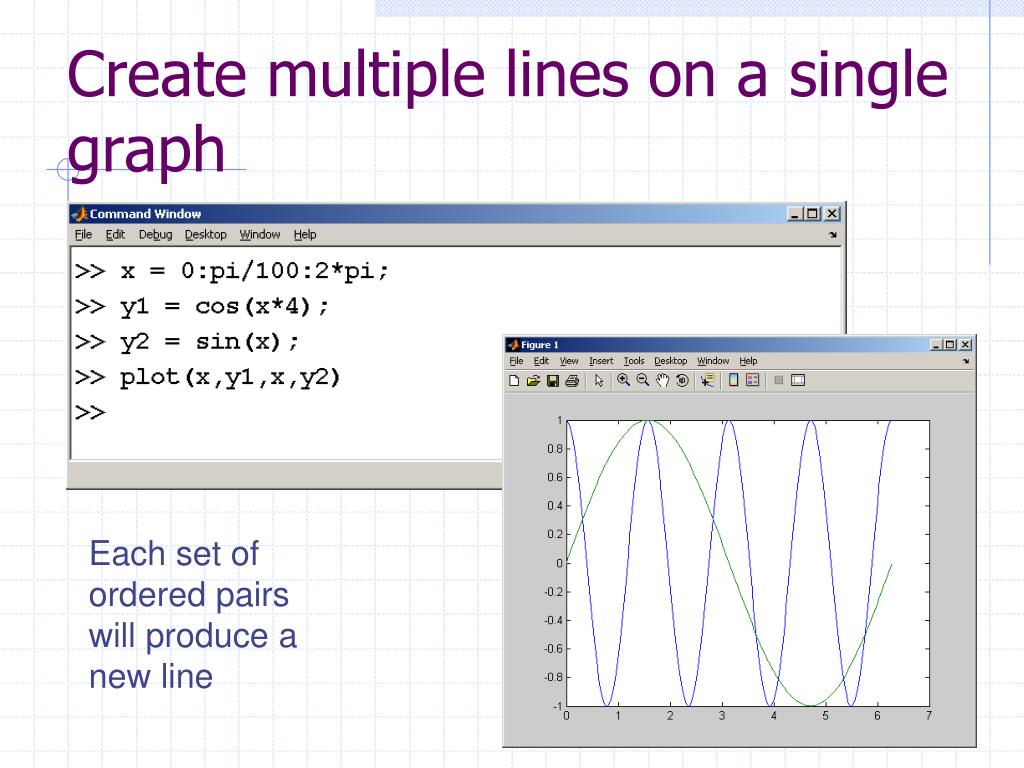Dock the Figure 1 window using arrow icon

coord(965,361)
